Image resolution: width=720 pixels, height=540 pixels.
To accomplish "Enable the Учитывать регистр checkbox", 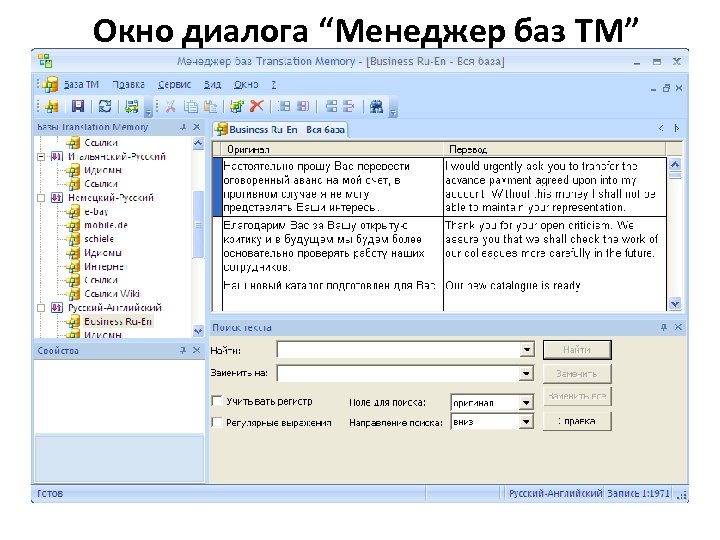I will [x=217, y=401].
